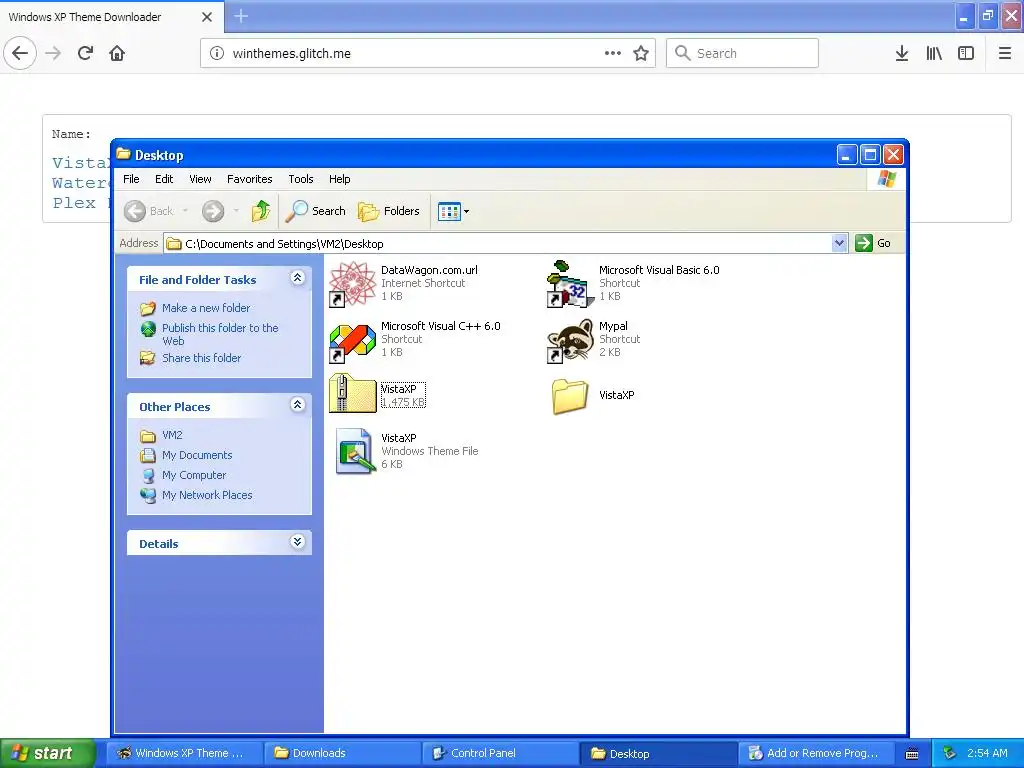This screenshot has width=1024, height=768.
Task: Click inside the browser Search box
Action: tap(743, 53)
